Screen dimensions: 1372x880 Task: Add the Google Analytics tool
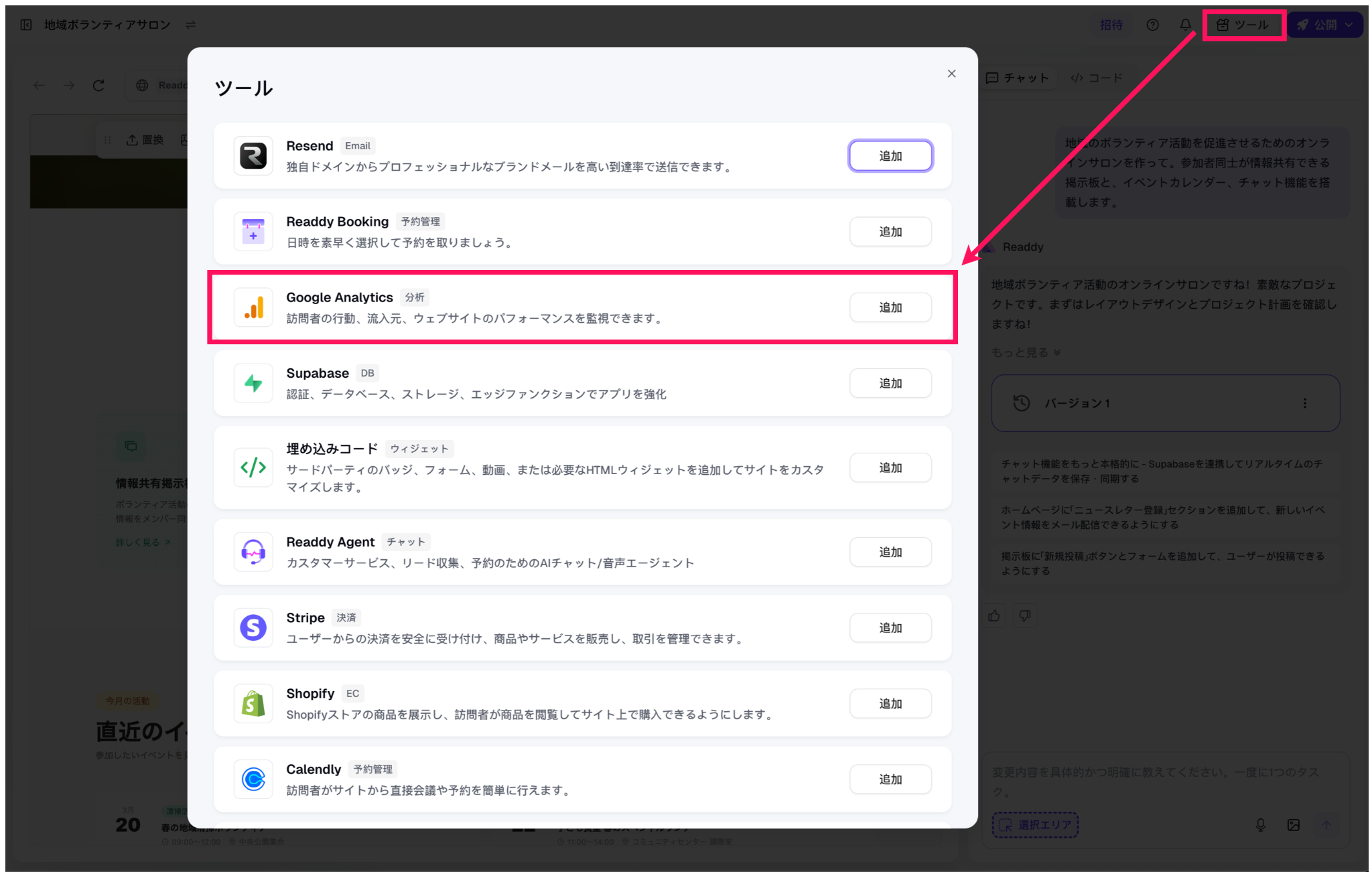(x=890, y=307)
